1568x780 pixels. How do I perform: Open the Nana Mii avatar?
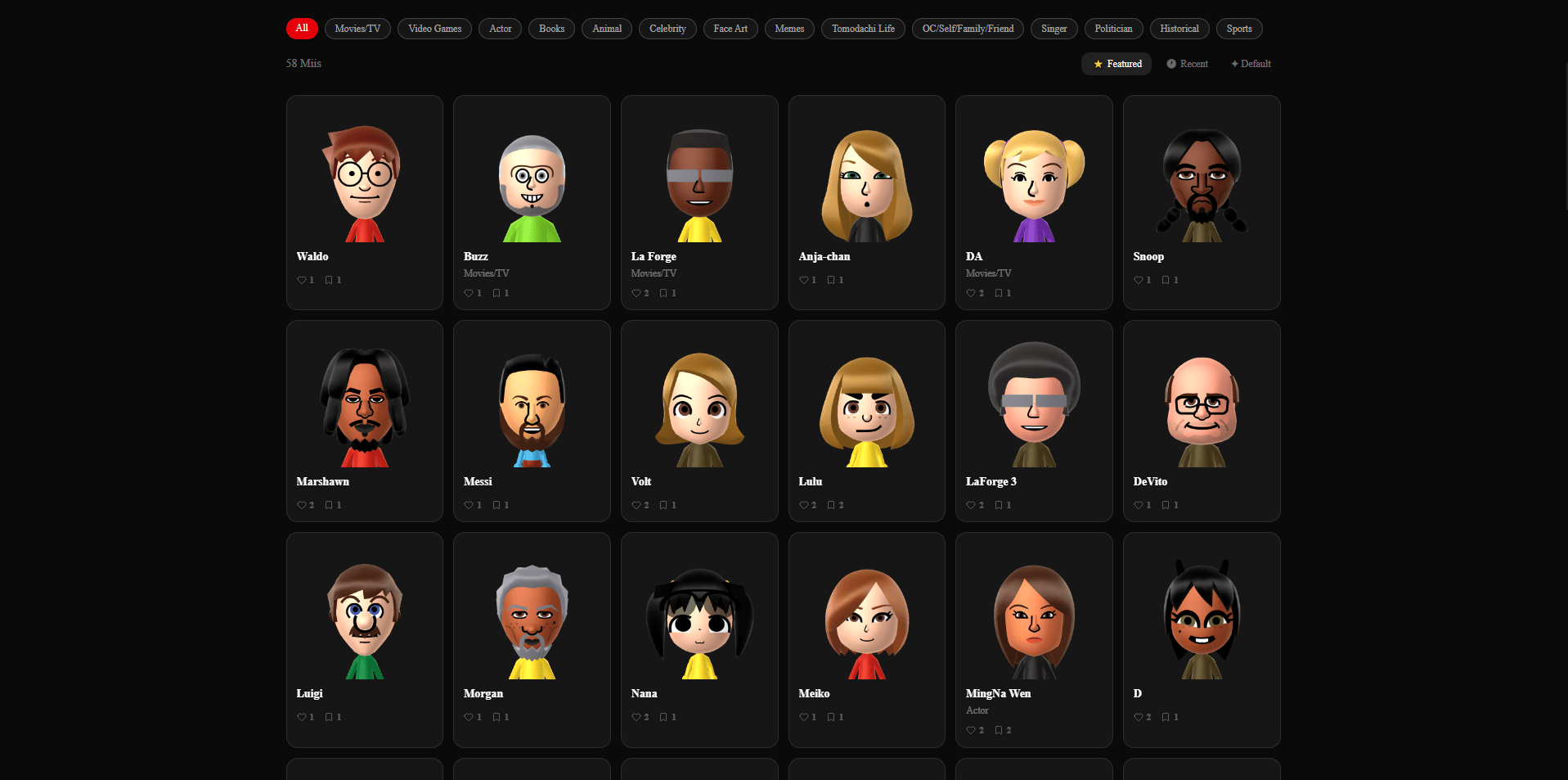[699, 624]
